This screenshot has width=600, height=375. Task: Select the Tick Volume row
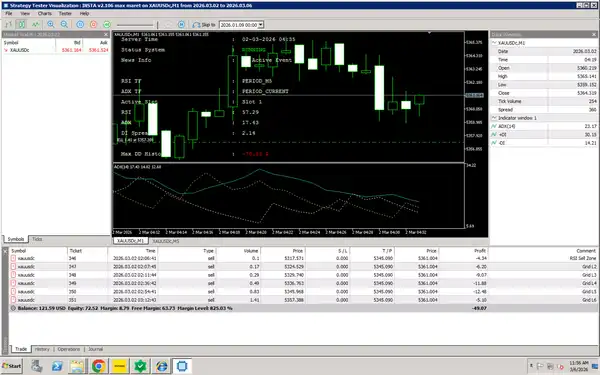click(x=544, y=101)
